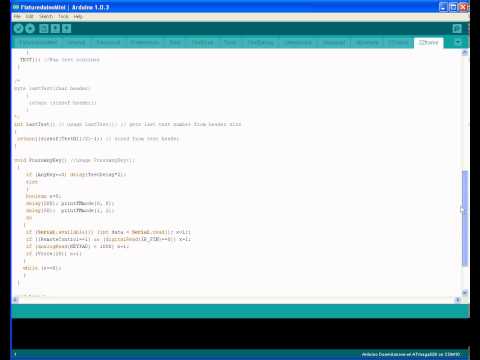Open the Tools menu

tap(63, 16)
